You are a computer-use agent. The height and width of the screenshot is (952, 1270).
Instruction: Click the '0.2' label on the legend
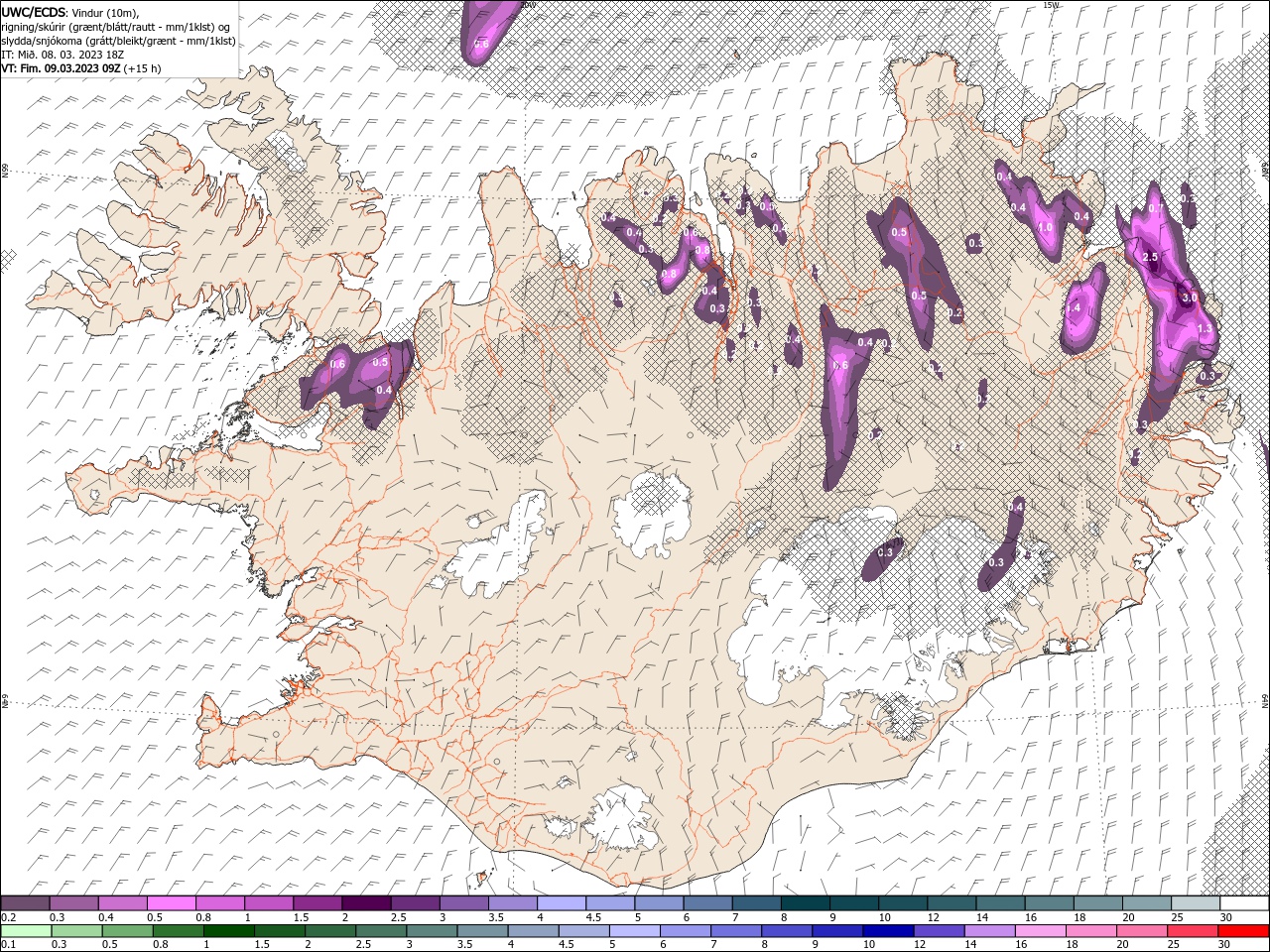pyautogui.click(x=9, y=917)
